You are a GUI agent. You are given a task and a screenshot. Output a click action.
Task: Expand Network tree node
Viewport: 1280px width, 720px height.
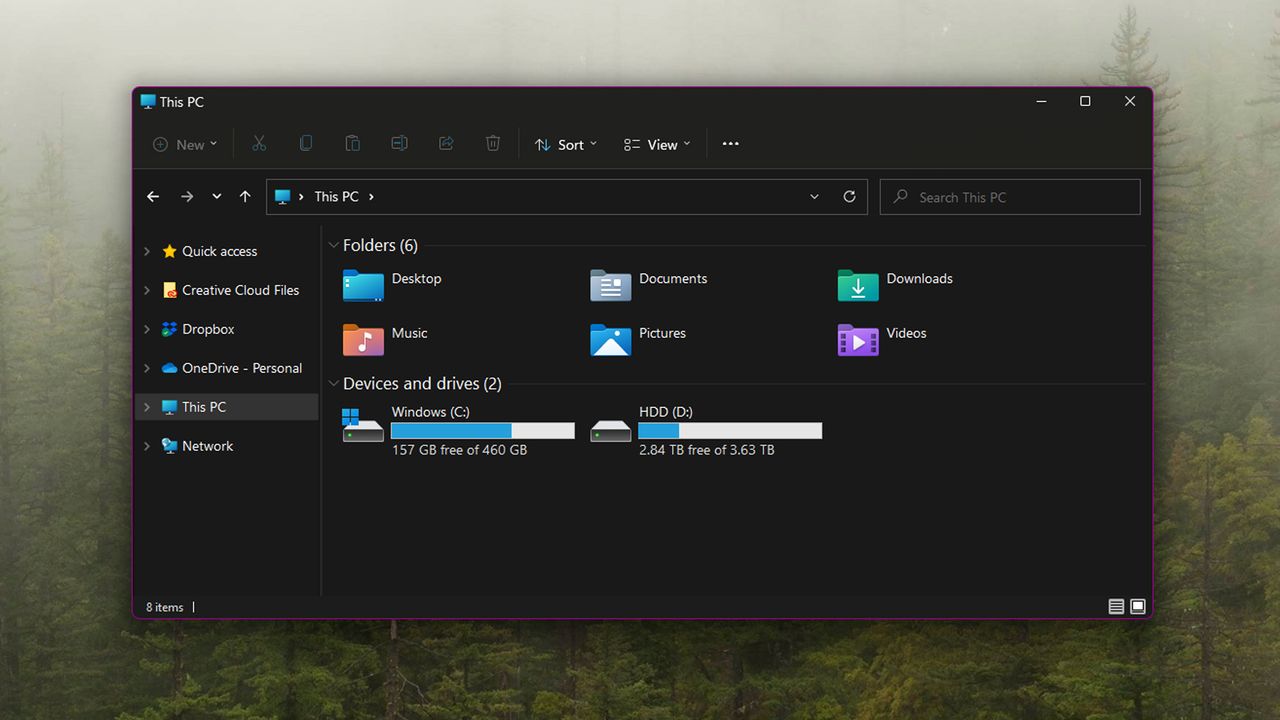pos(147,446)
